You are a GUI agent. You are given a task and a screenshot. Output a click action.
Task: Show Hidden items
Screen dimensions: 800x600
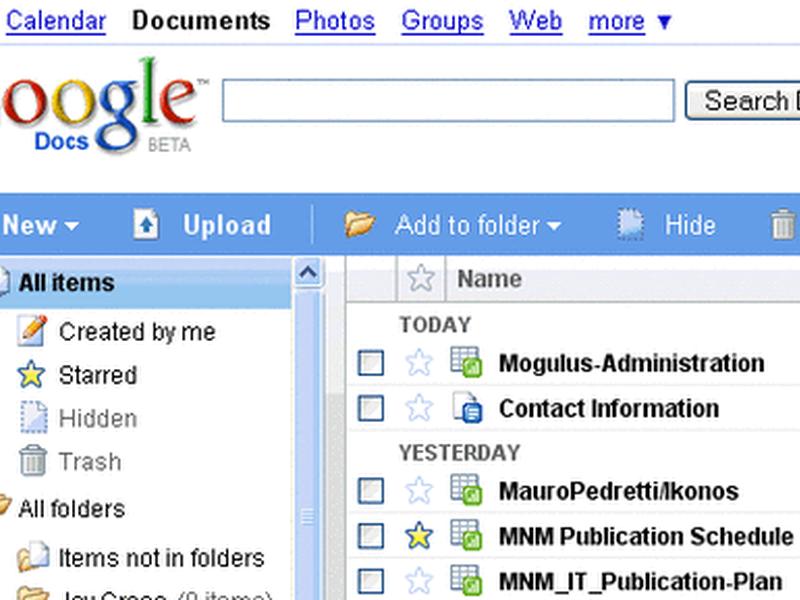point(98,418)
